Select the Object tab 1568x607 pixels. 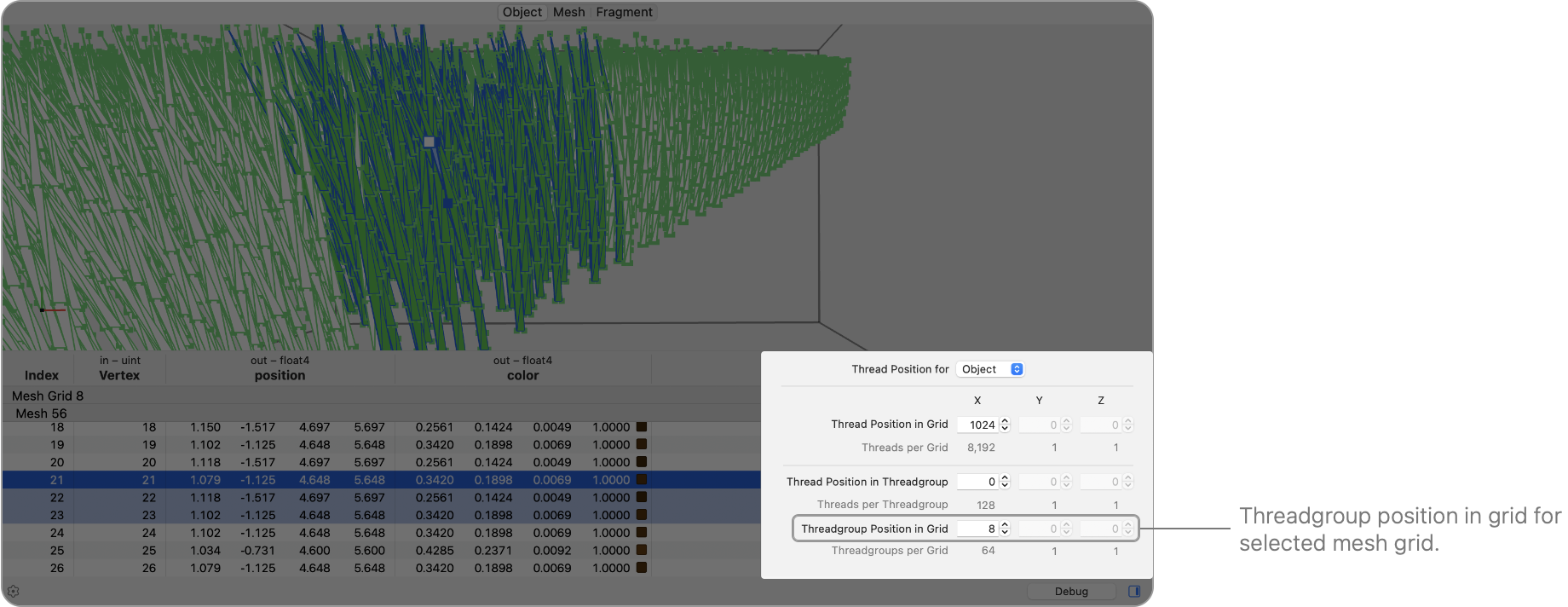pos(522,12)
